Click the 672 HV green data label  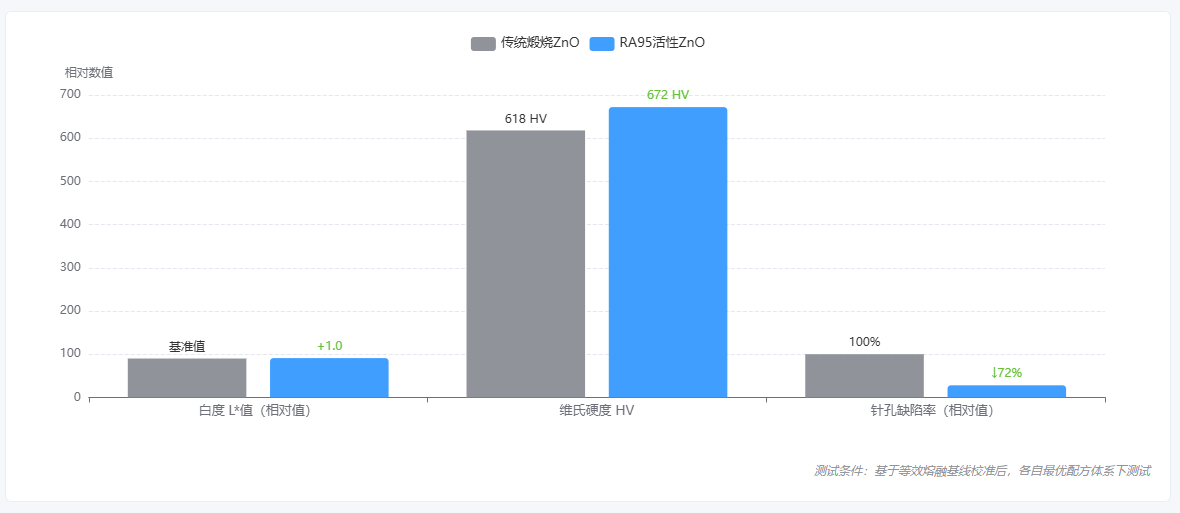click(x=668, y=95)
